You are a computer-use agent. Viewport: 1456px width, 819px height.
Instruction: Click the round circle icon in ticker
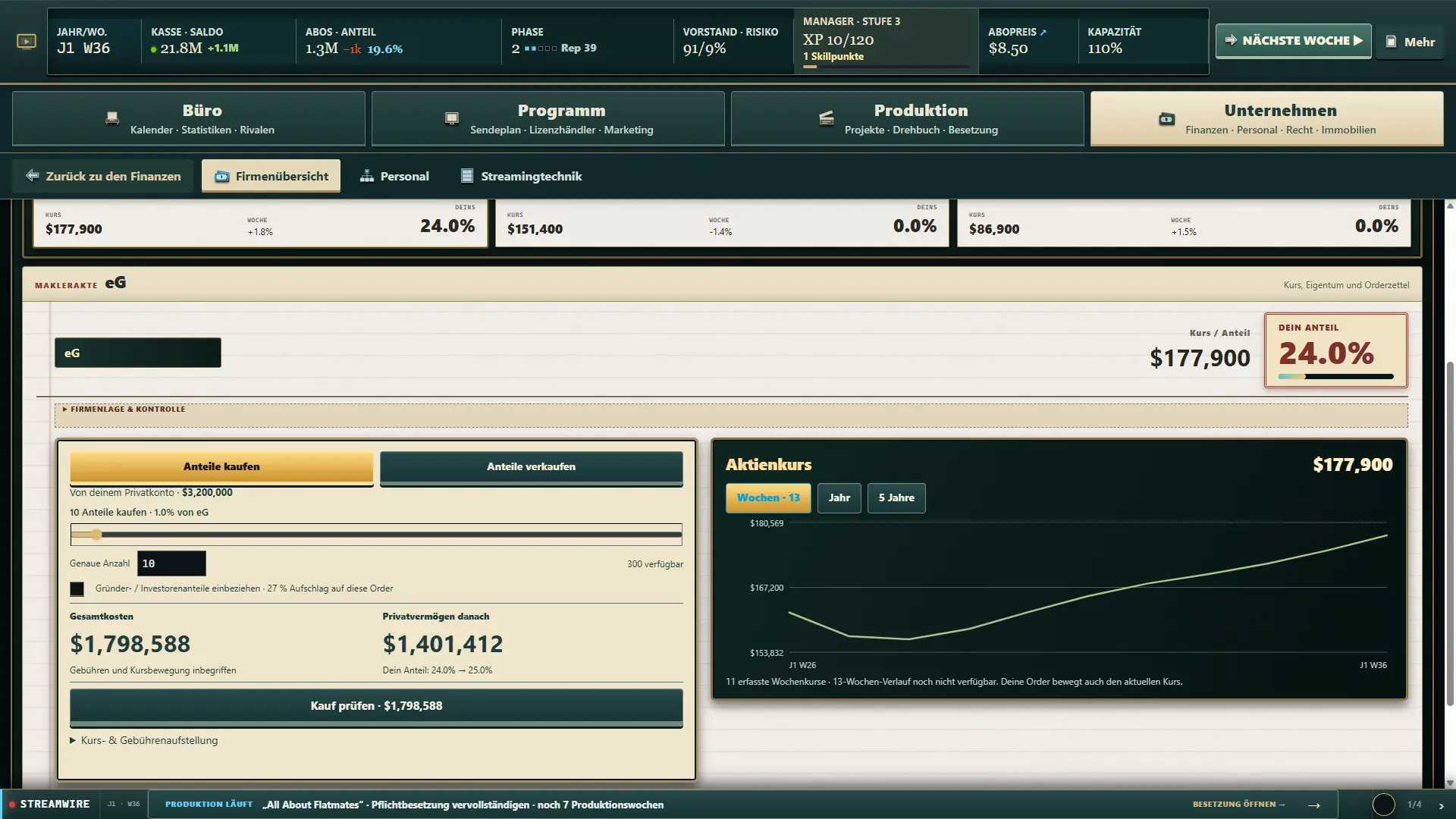coord(1384,805)
